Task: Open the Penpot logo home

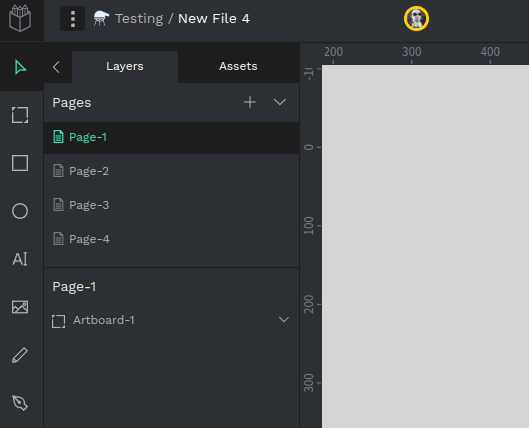Action: tap(20, 19)
